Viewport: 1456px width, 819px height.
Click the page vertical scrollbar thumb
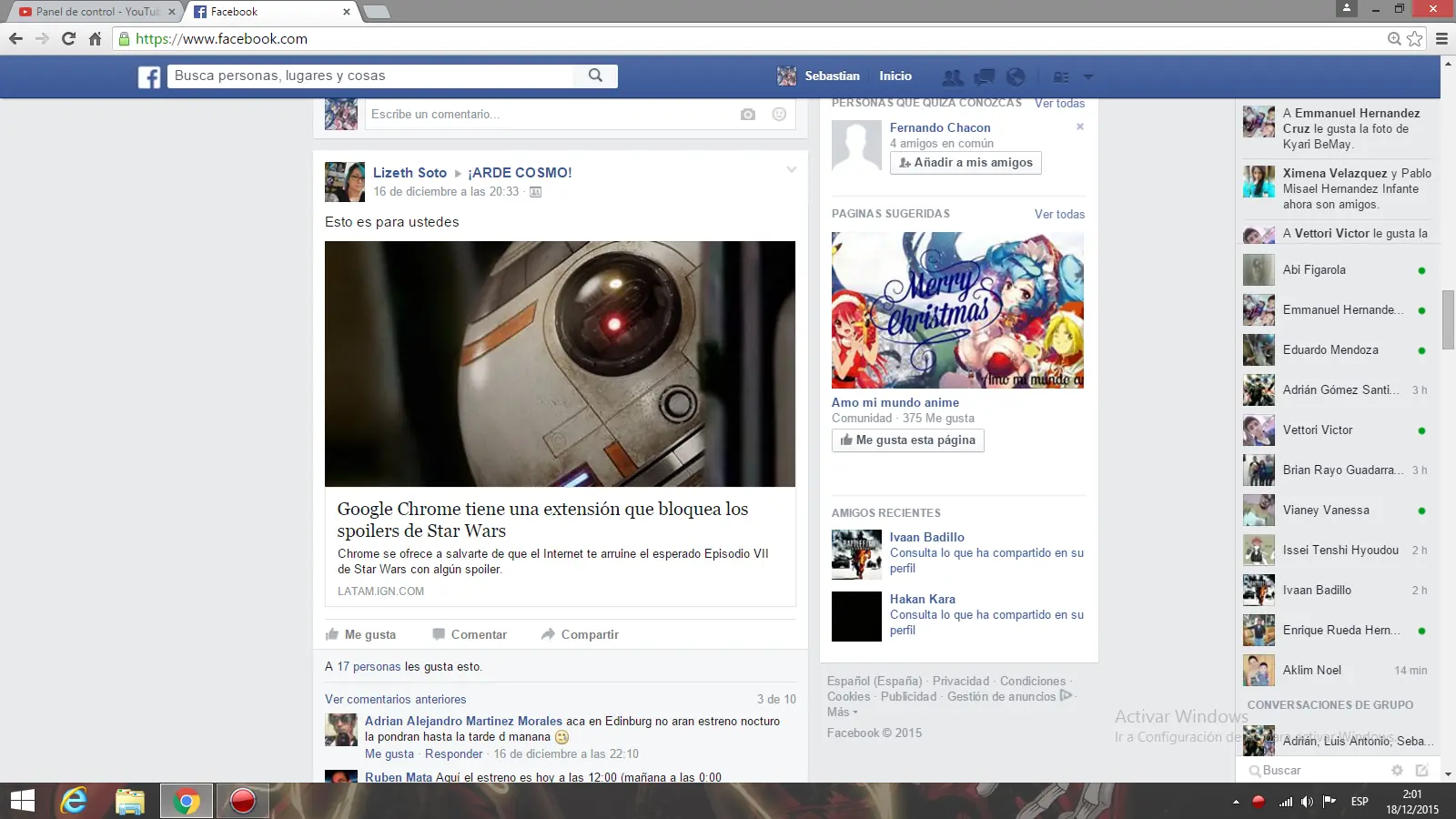pos(1448,319)
